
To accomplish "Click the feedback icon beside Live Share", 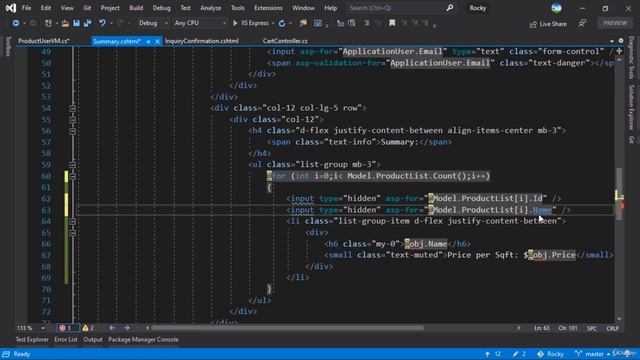I will click(582, 24).
